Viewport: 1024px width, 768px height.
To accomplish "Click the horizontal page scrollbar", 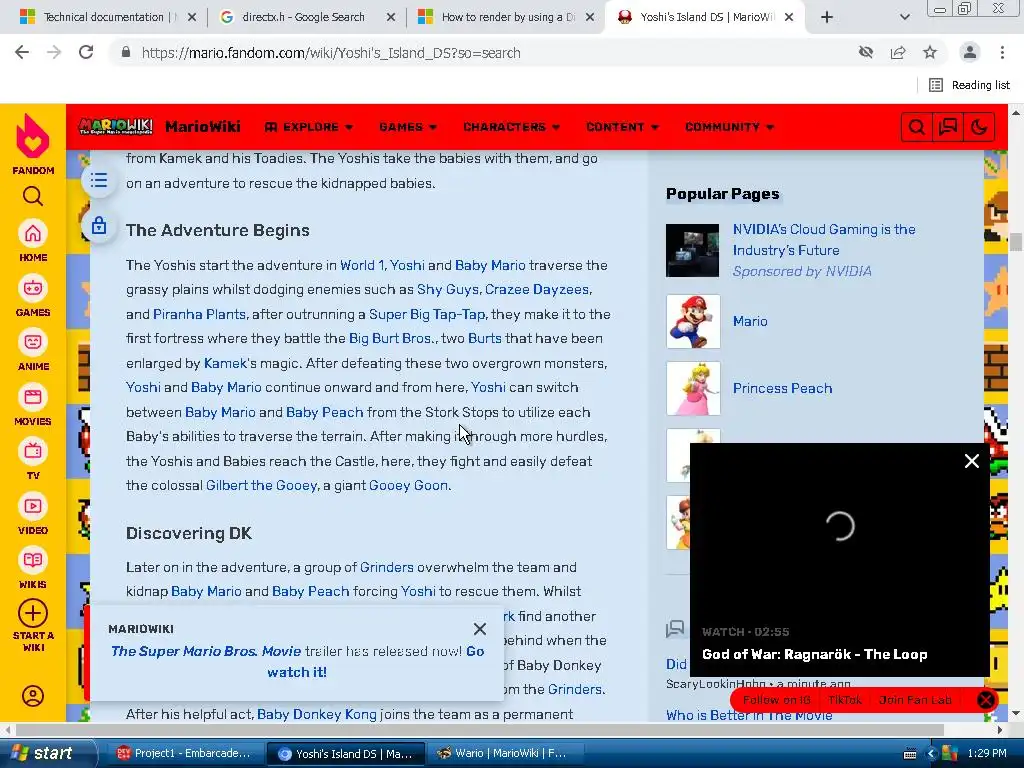I will [479, 729].
